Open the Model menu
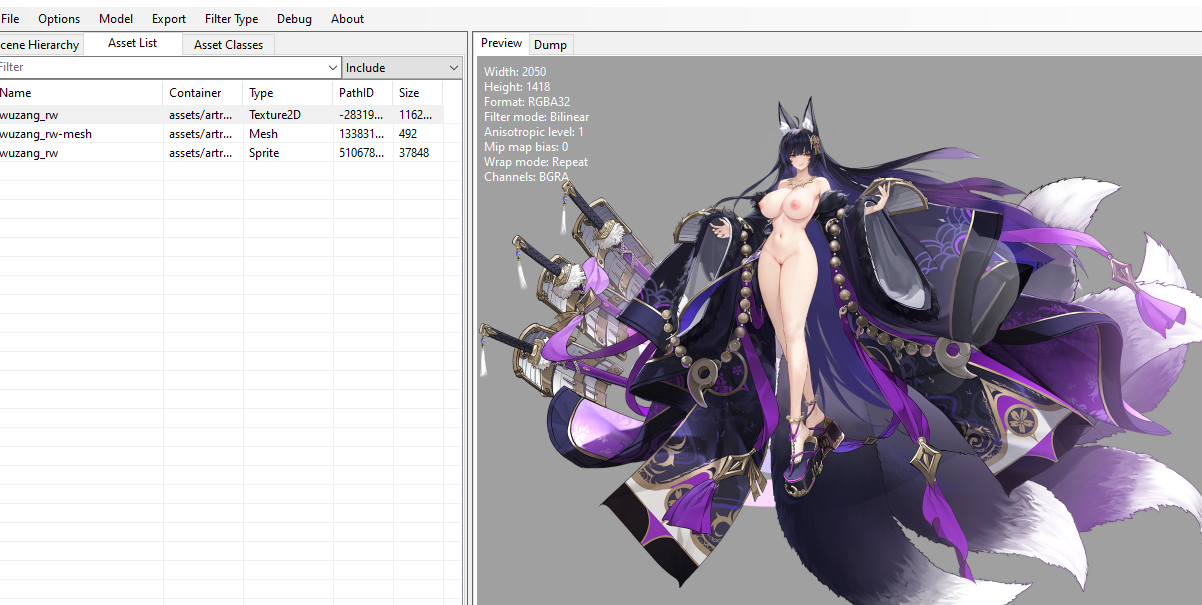 [116, 19]
